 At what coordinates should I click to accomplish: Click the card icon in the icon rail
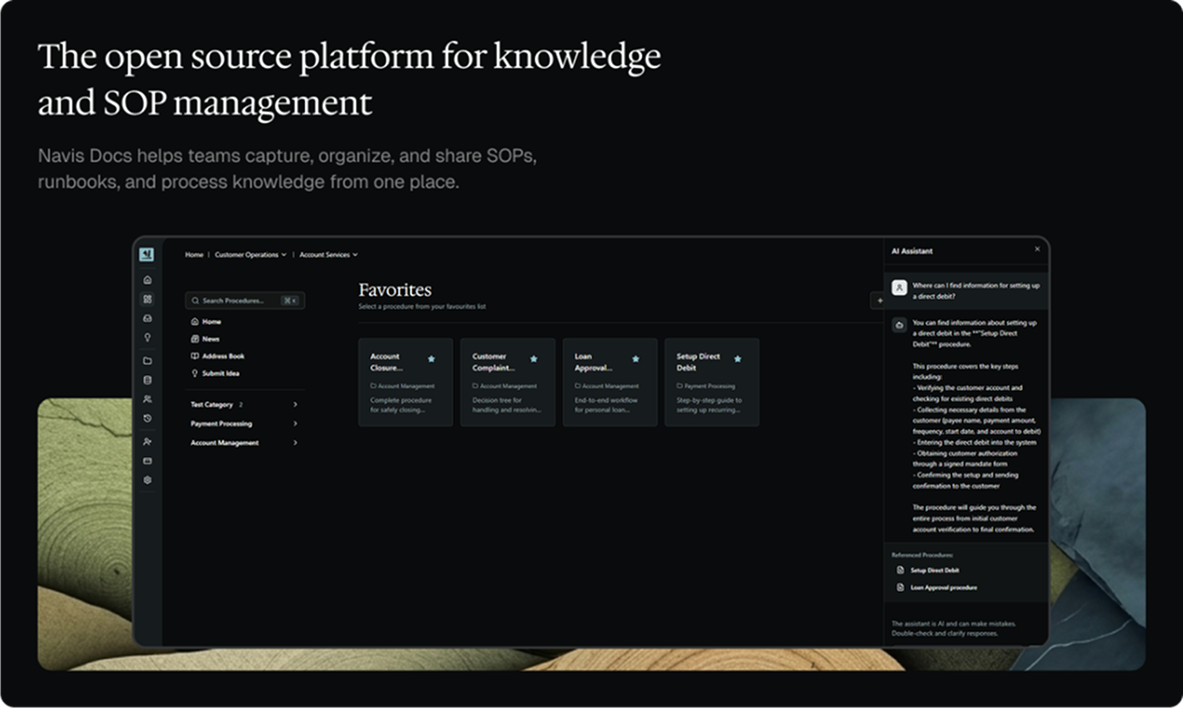147,461
